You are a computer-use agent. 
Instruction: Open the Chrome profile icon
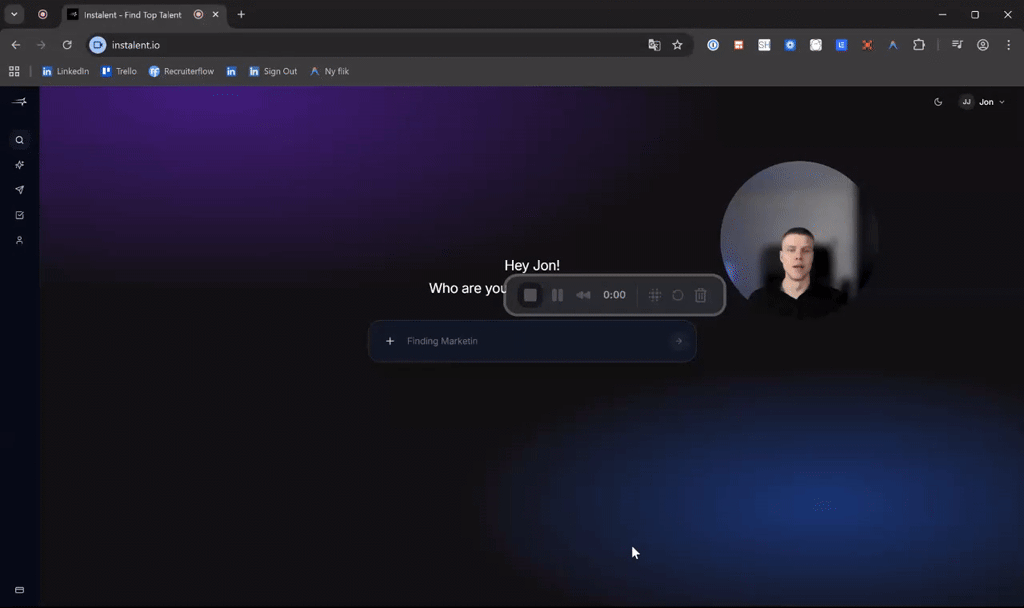coord(982,45)
